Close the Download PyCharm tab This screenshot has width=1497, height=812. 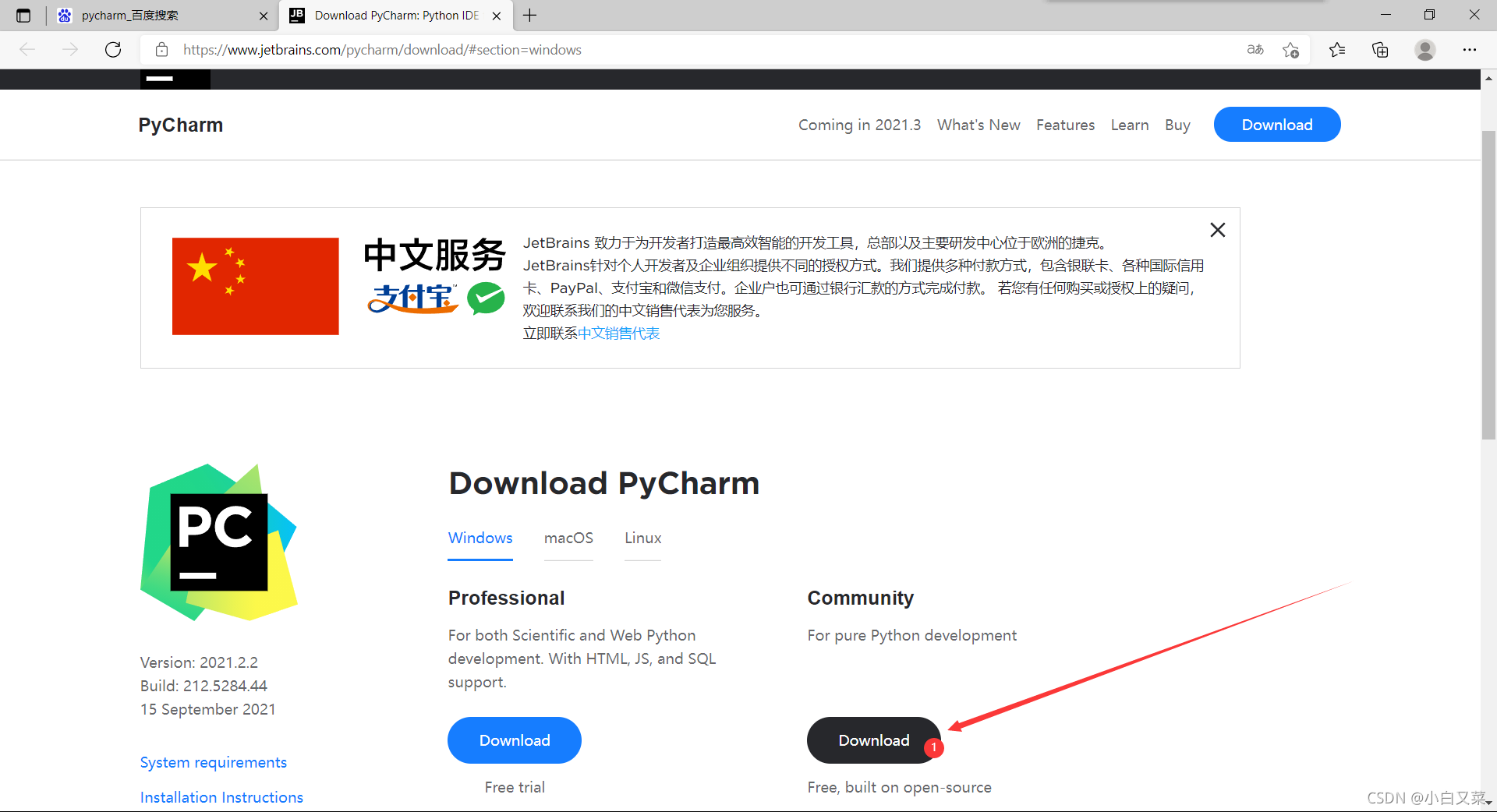pyautogui.click(x=497, y=16)
